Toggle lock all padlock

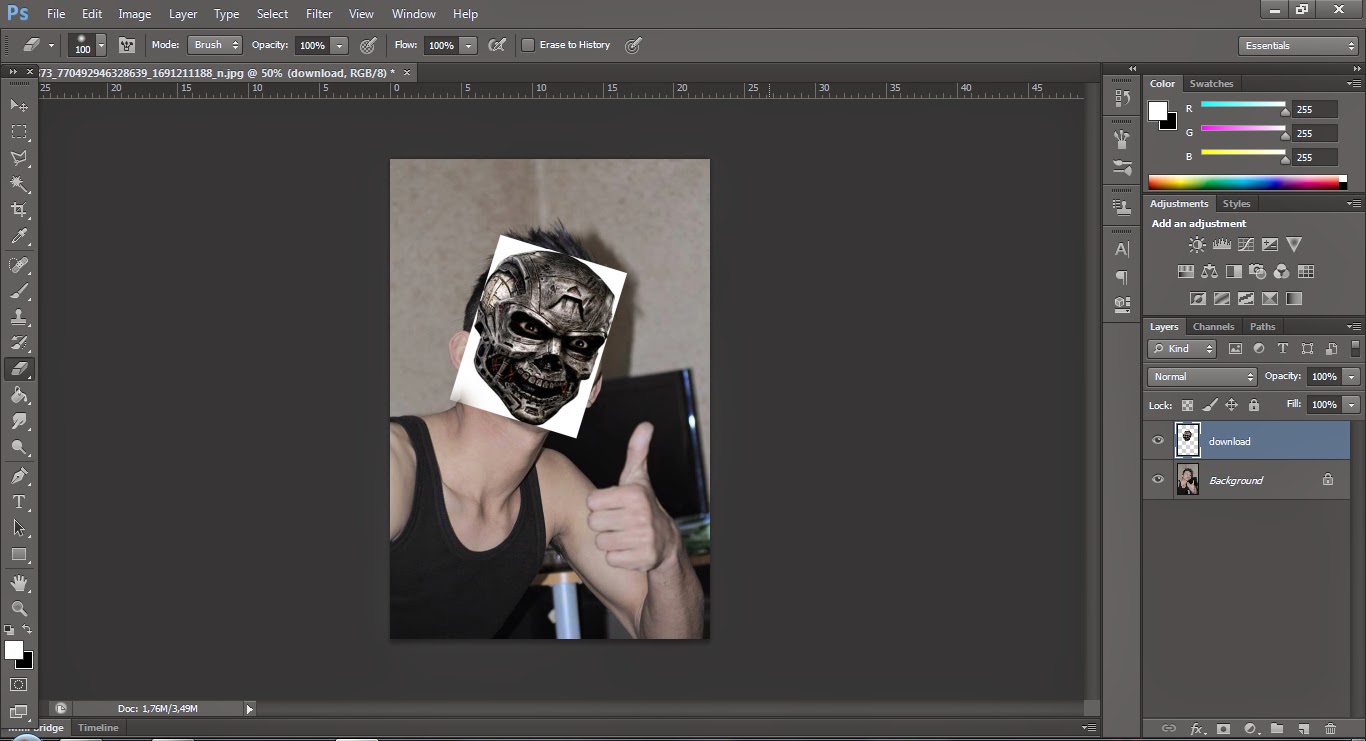coord(1254,405)
